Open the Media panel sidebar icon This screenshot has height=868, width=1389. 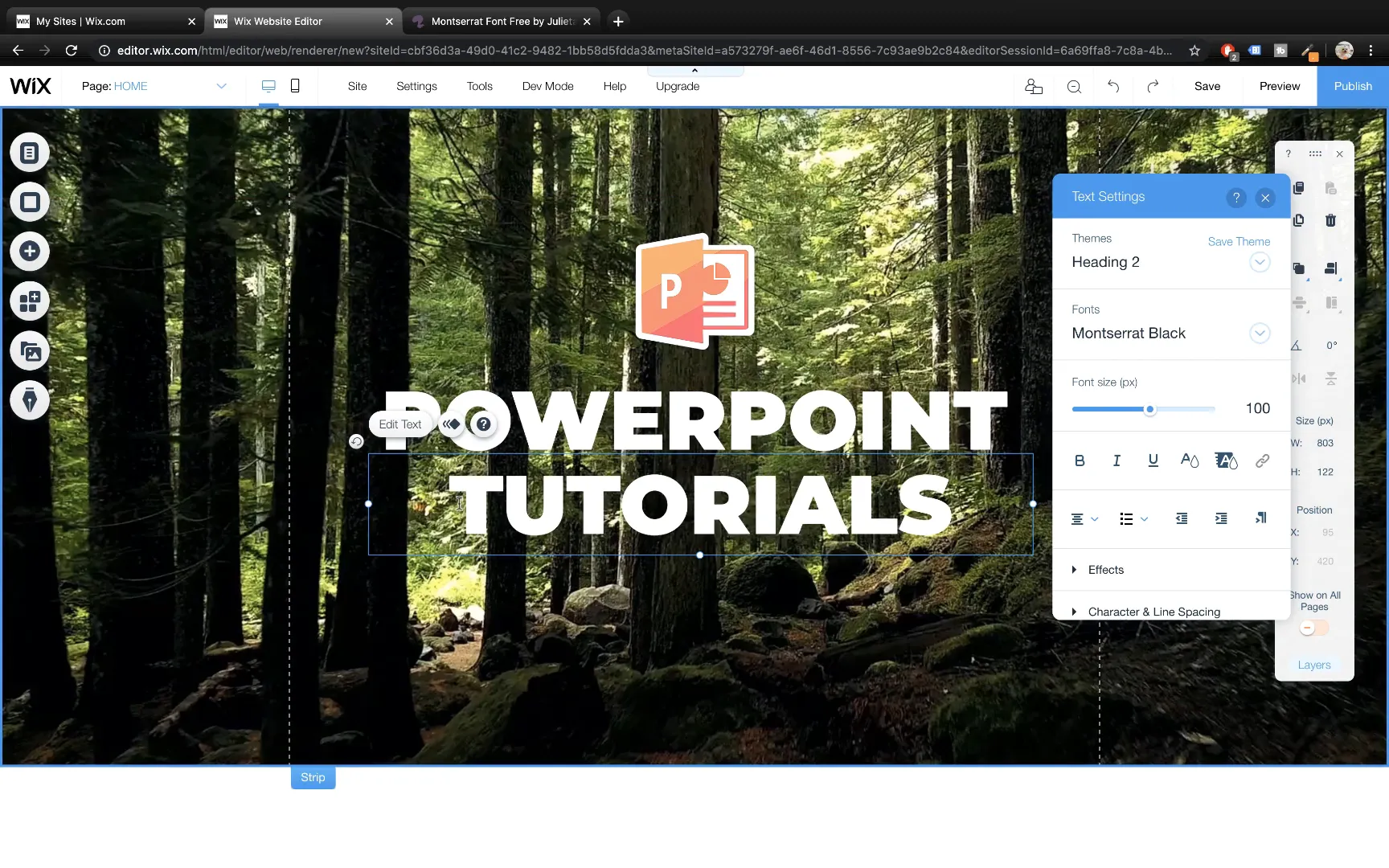(x=30, y=351)
